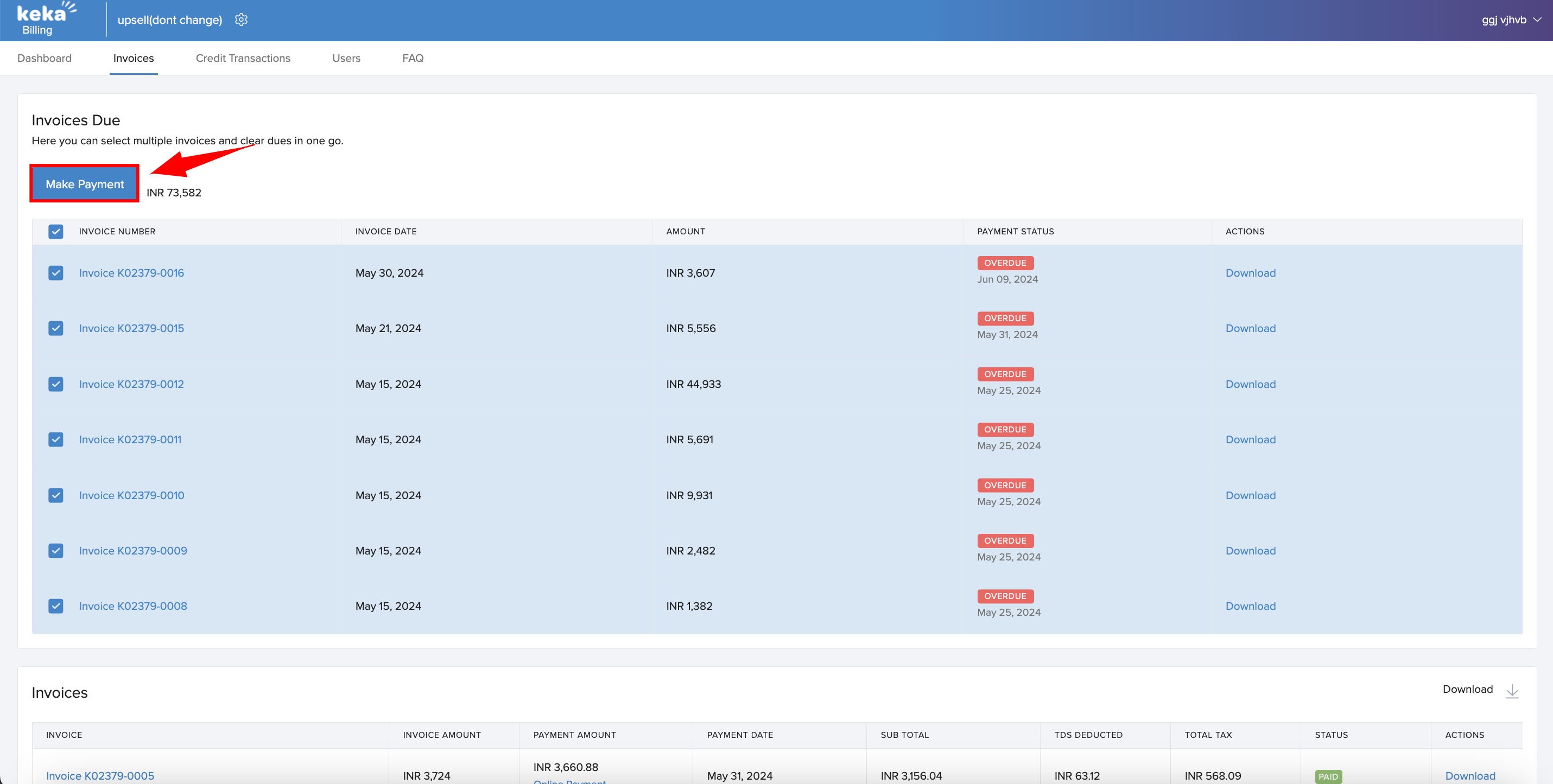The width and height of the screenshot is (1553, 784).
Task: Toggle the select-all invoices checkbox
Action: 55,232
